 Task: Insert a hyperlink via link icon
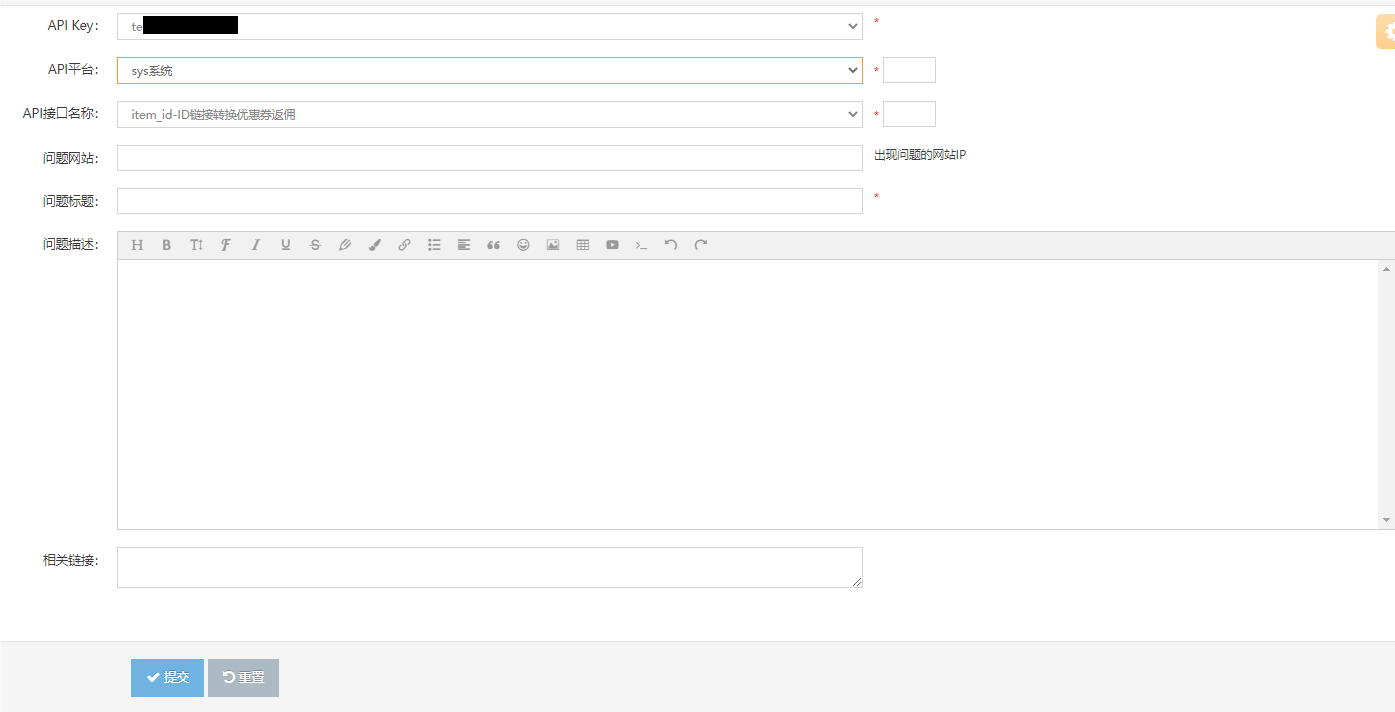coord(404,245)
